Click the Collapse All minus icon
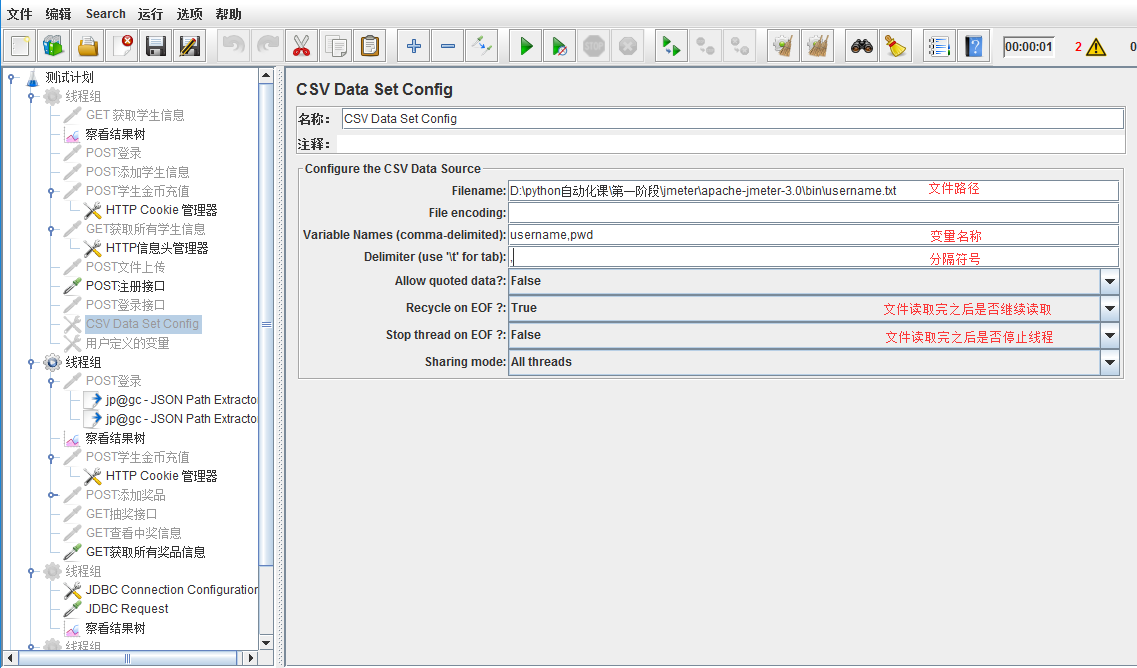1137x668 pixels. (x=448, y=46)
